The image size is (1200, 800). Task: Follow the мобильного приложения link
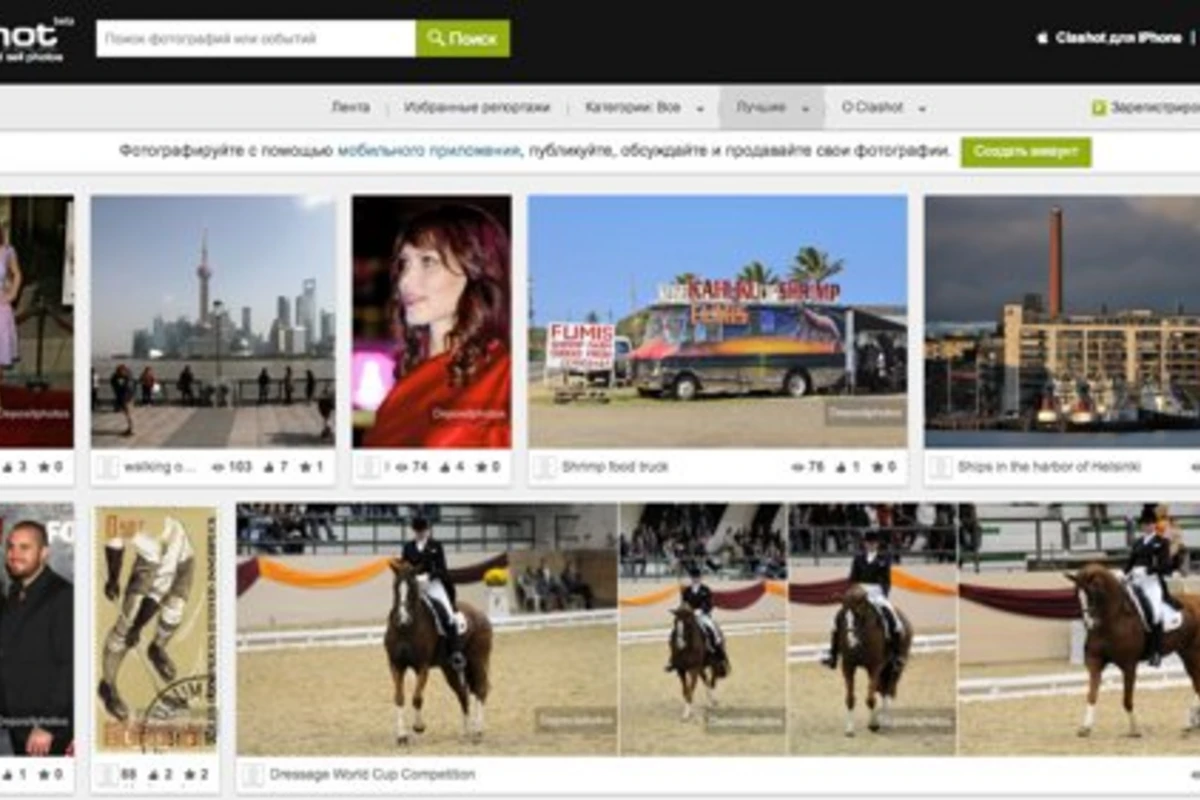point(428,151)
